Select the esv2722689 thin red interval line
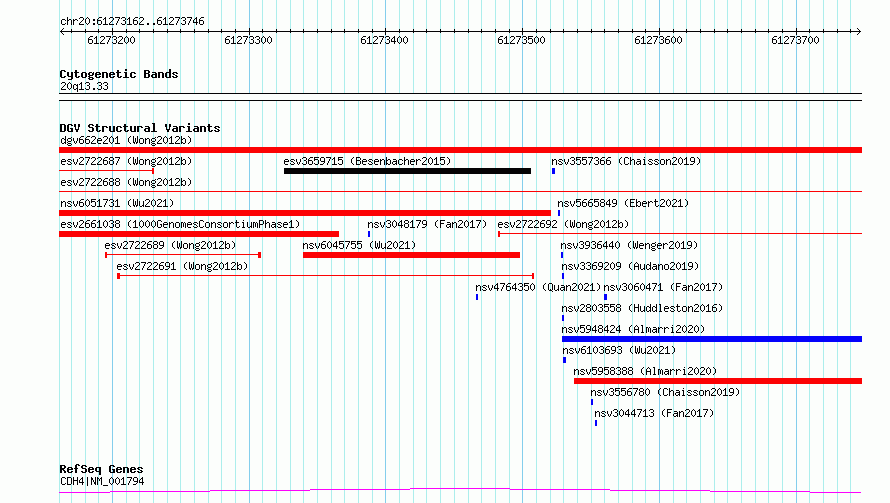Image resolution: width=890 pixels, height=503 pixels. point(183,255)
